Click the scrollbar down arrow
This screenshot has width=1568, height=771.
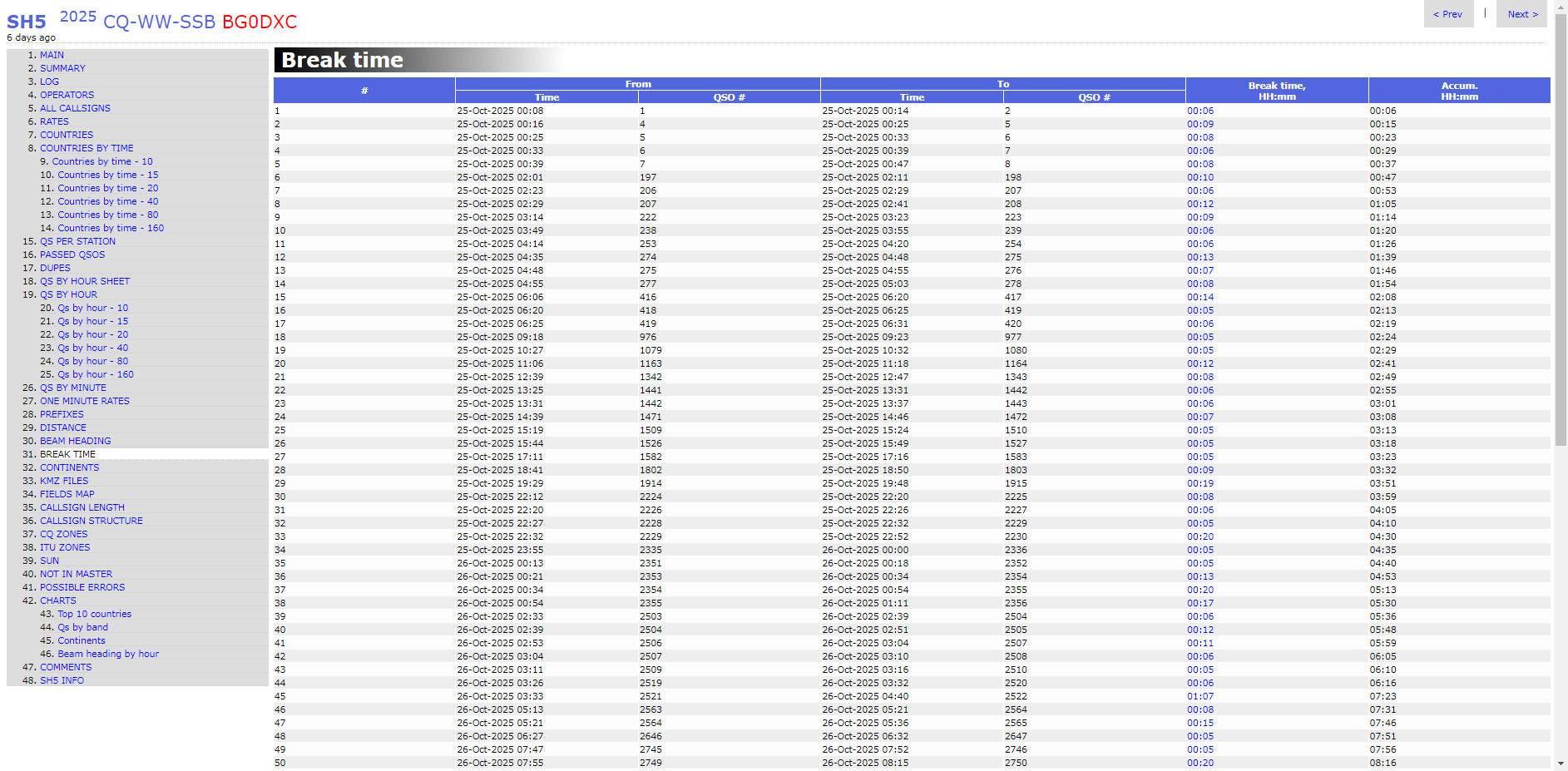(1561, 763)
